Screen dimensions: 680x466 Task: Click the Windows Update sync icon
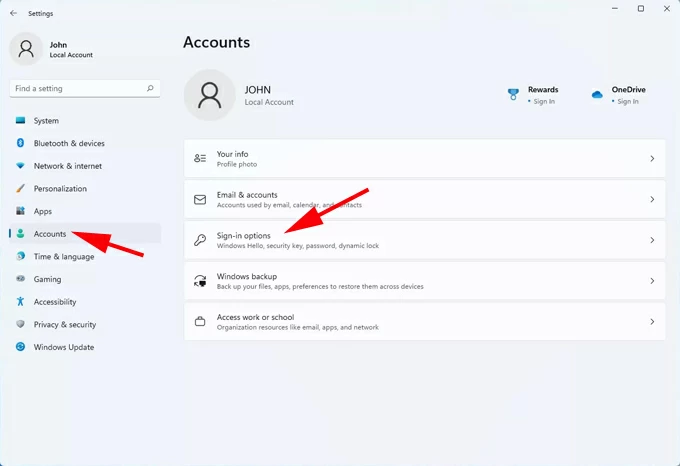pyautogui.click(x=20, y=347)
